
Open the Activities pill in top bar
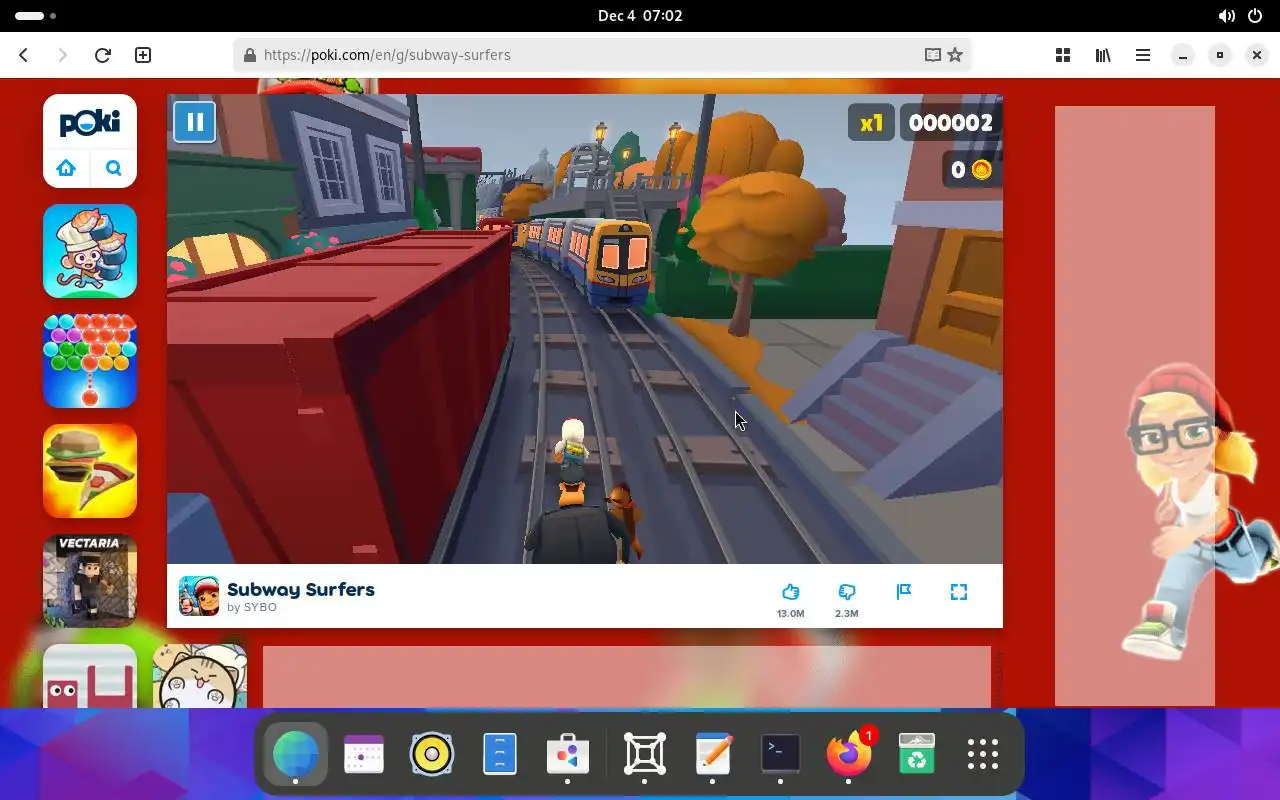pos(35,16)
